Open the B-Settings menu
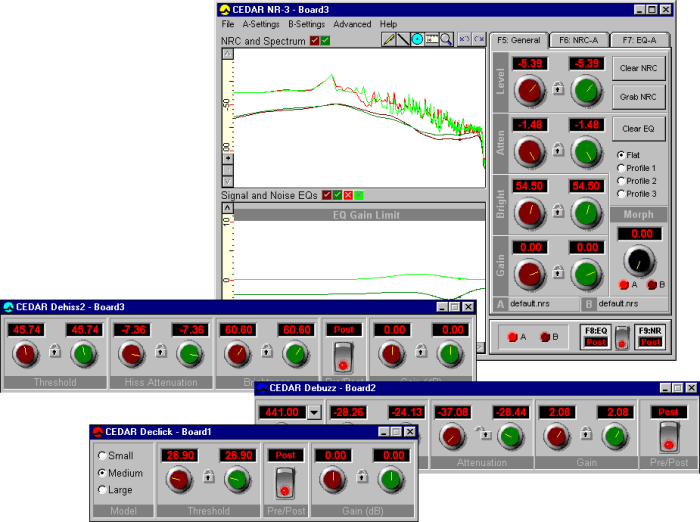Image resolution: width=700 pixels, height=522 pixels. pyautogui.click(x=307, y=24)
